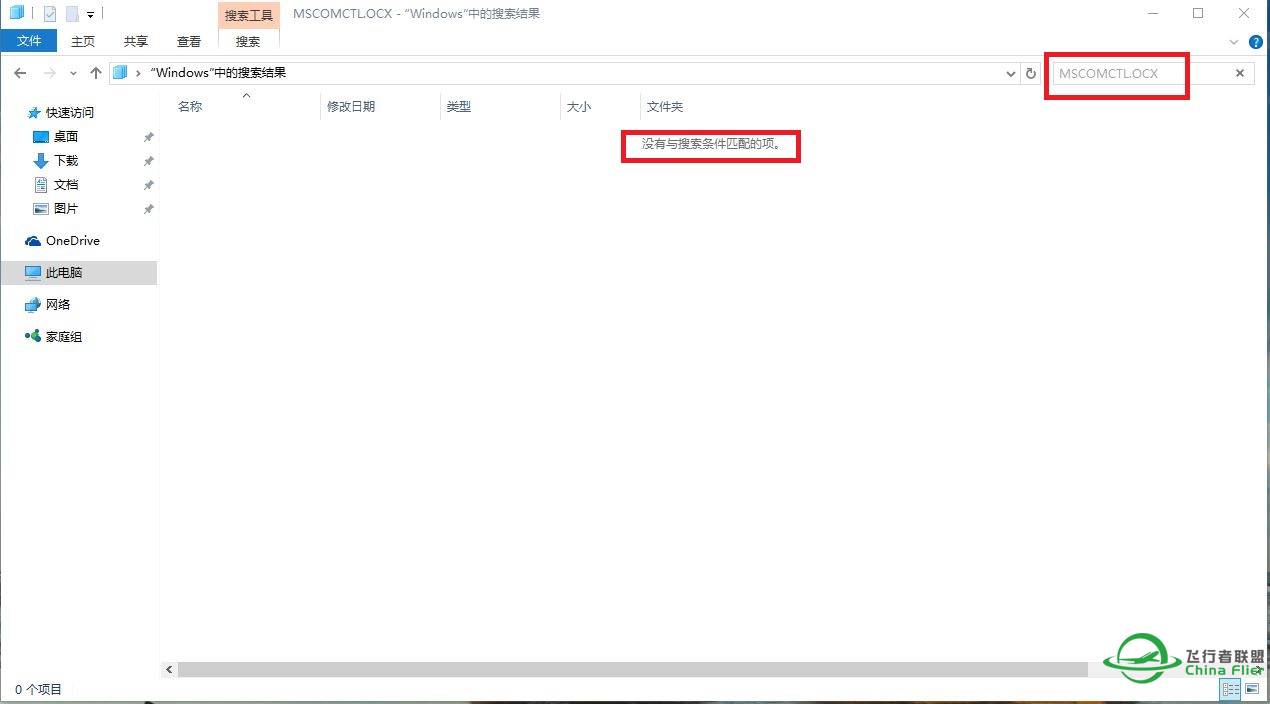1270x704 pixels.
Task: Unpin 下载 from Quick Access
Action: coord(148,160)
